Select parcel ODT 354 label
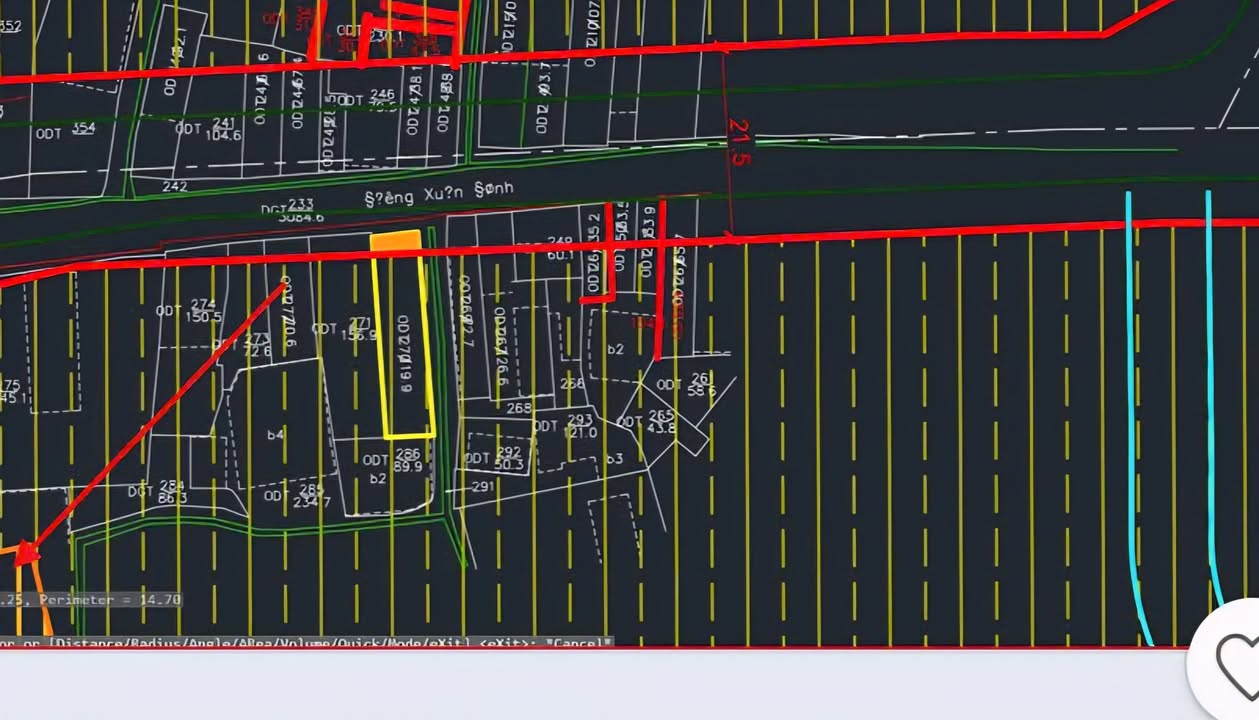Image resolution: width=1259 pixels, height=720 pixels. pos(65,130)
